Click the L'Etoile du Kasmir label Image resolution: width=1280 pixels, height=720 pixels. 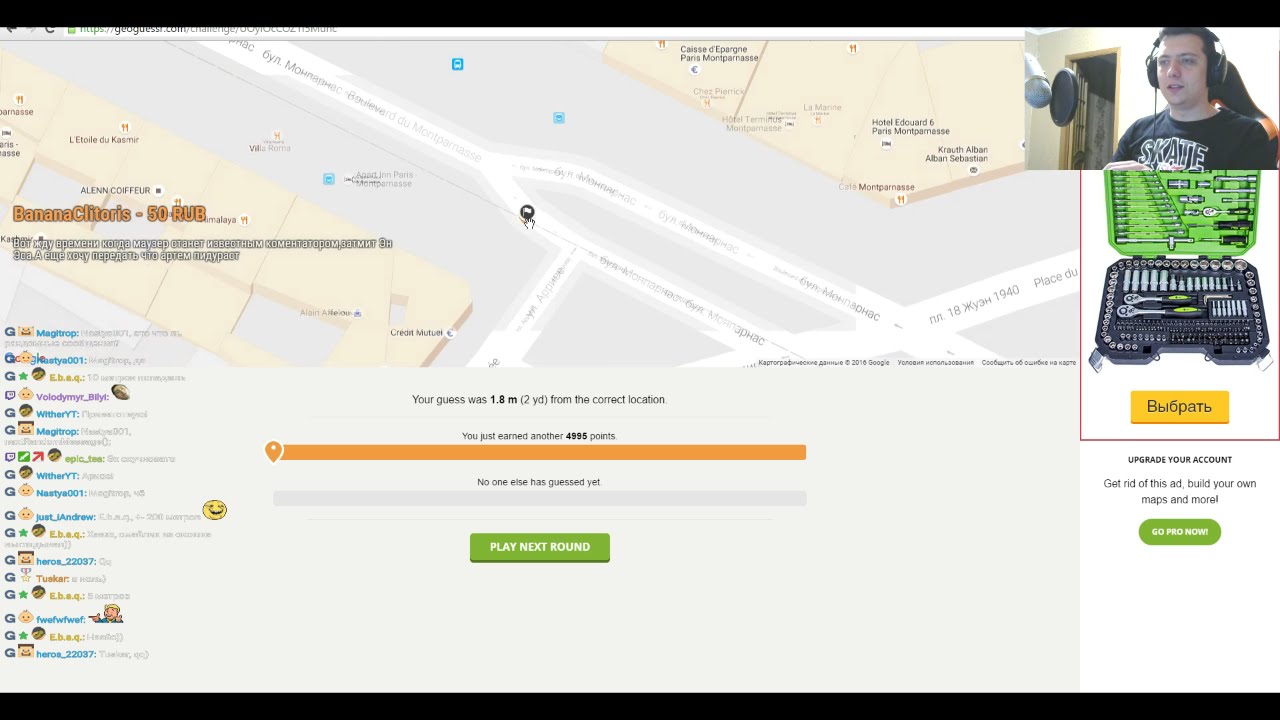click(x=104, y=139)
